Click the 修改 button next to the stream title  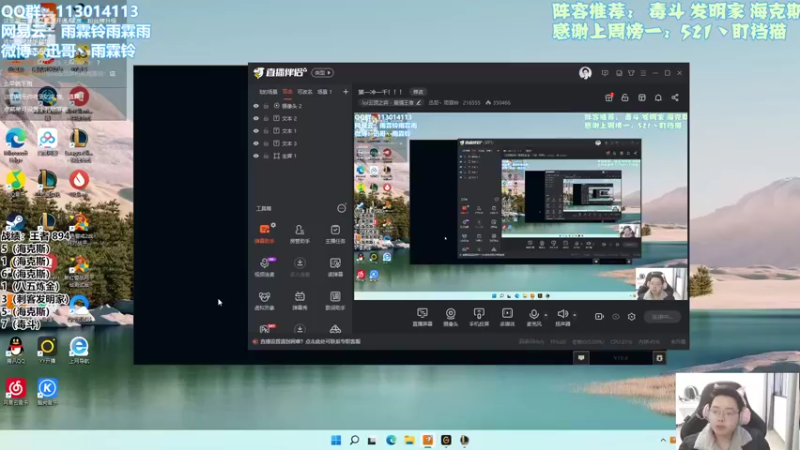pyautogui.click(x=418, y=92)
